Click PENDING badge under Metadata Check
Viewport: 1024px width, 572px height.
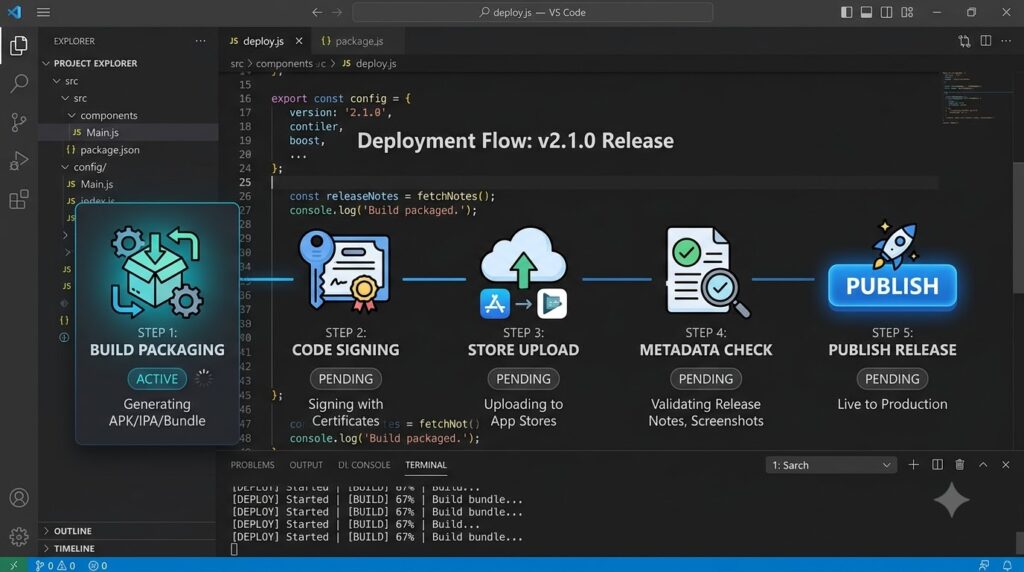[x=705, y=379]
